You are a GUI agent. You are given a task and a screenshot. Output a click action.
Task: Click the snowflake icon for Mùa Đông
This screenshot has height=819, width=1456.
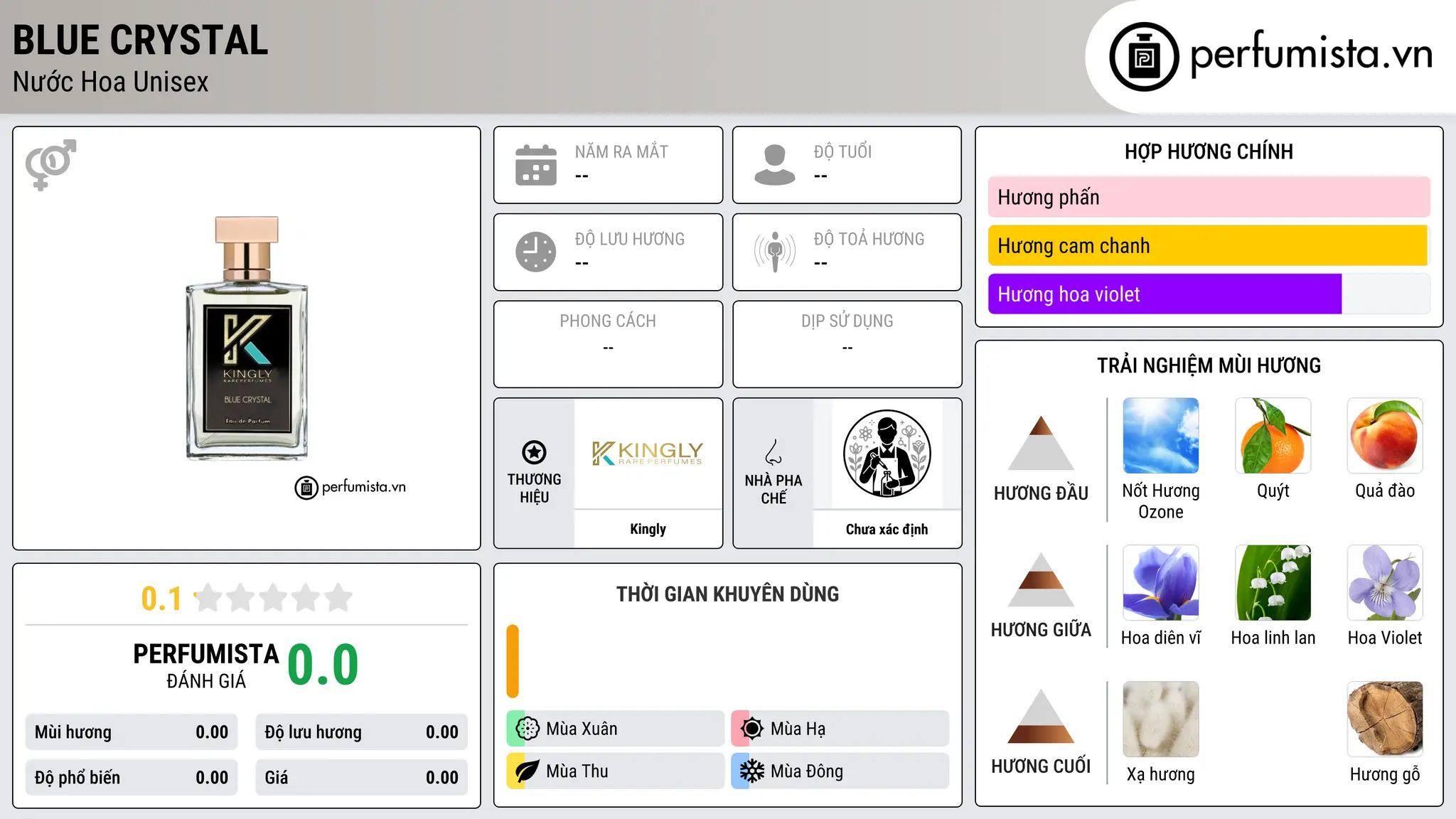coord(752,771)
